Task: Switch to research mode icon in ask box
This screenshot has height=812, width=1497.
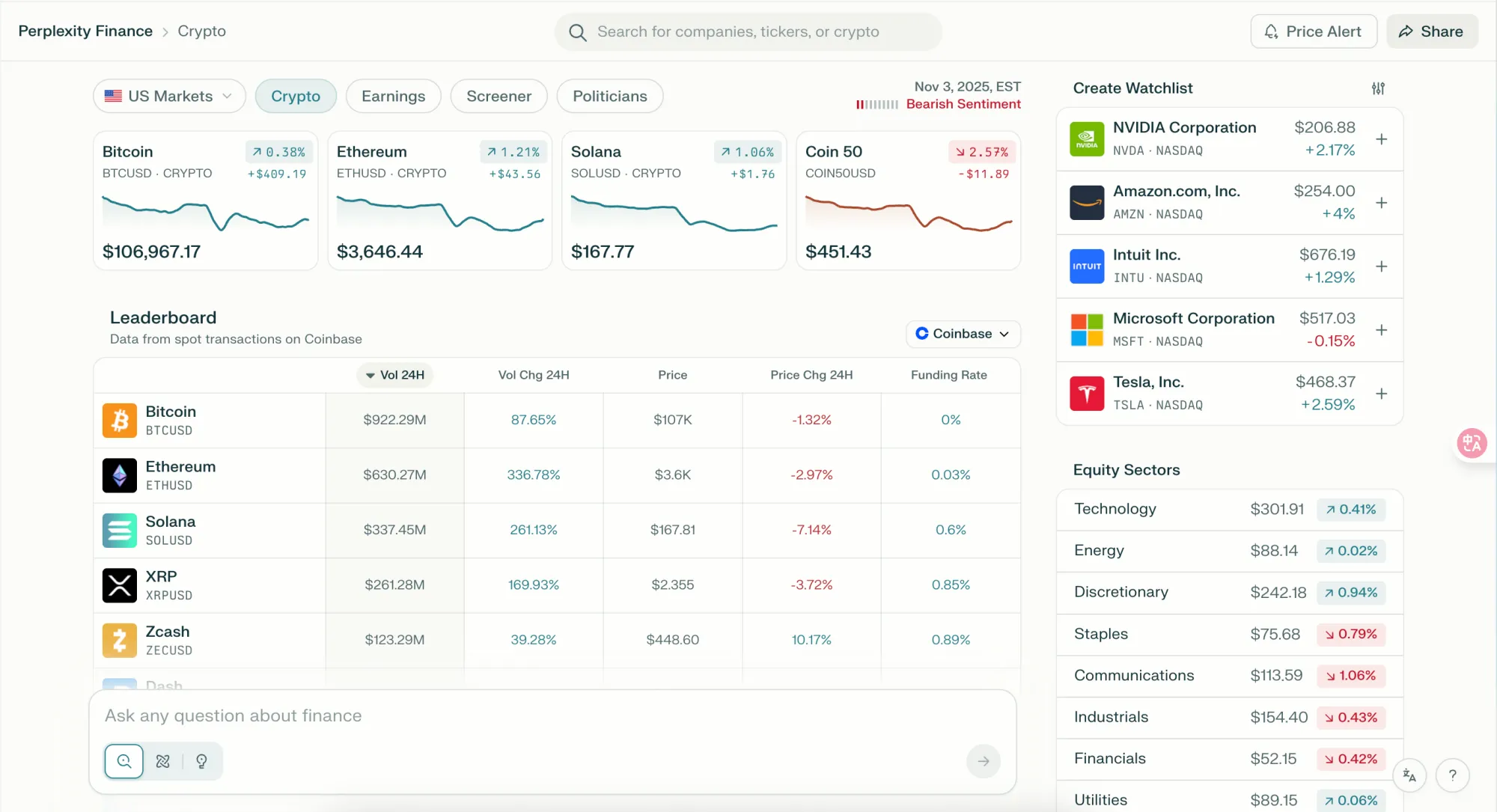Action: (x=162, y=761)
